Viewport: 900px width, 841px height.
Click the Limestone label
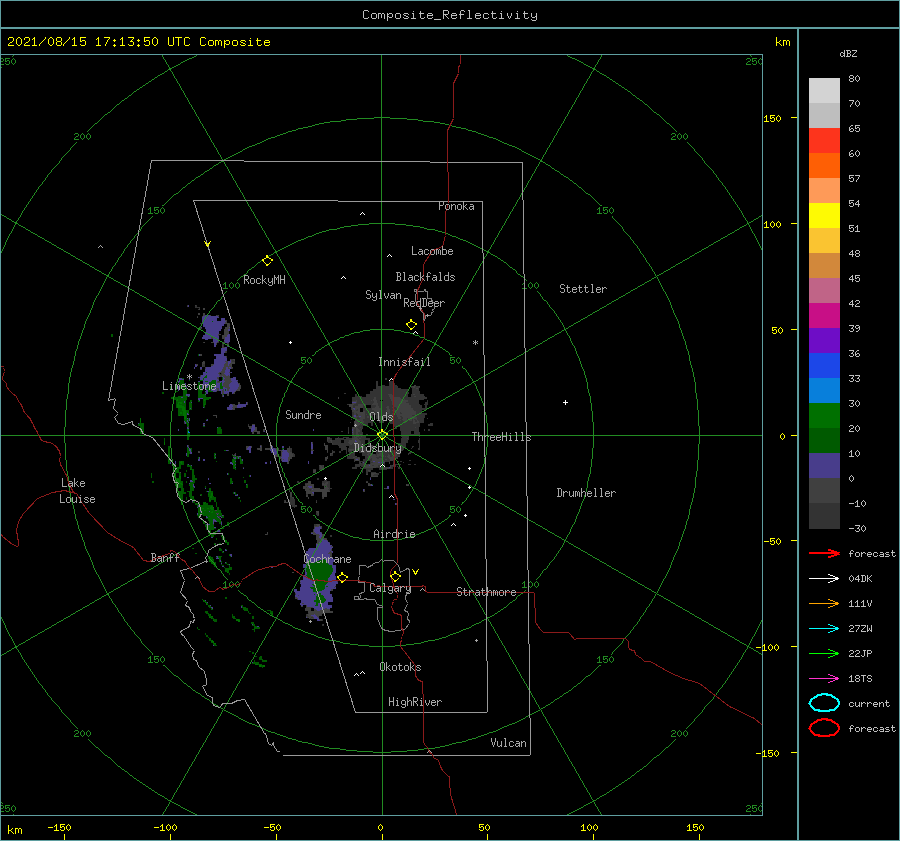[189, 386]
